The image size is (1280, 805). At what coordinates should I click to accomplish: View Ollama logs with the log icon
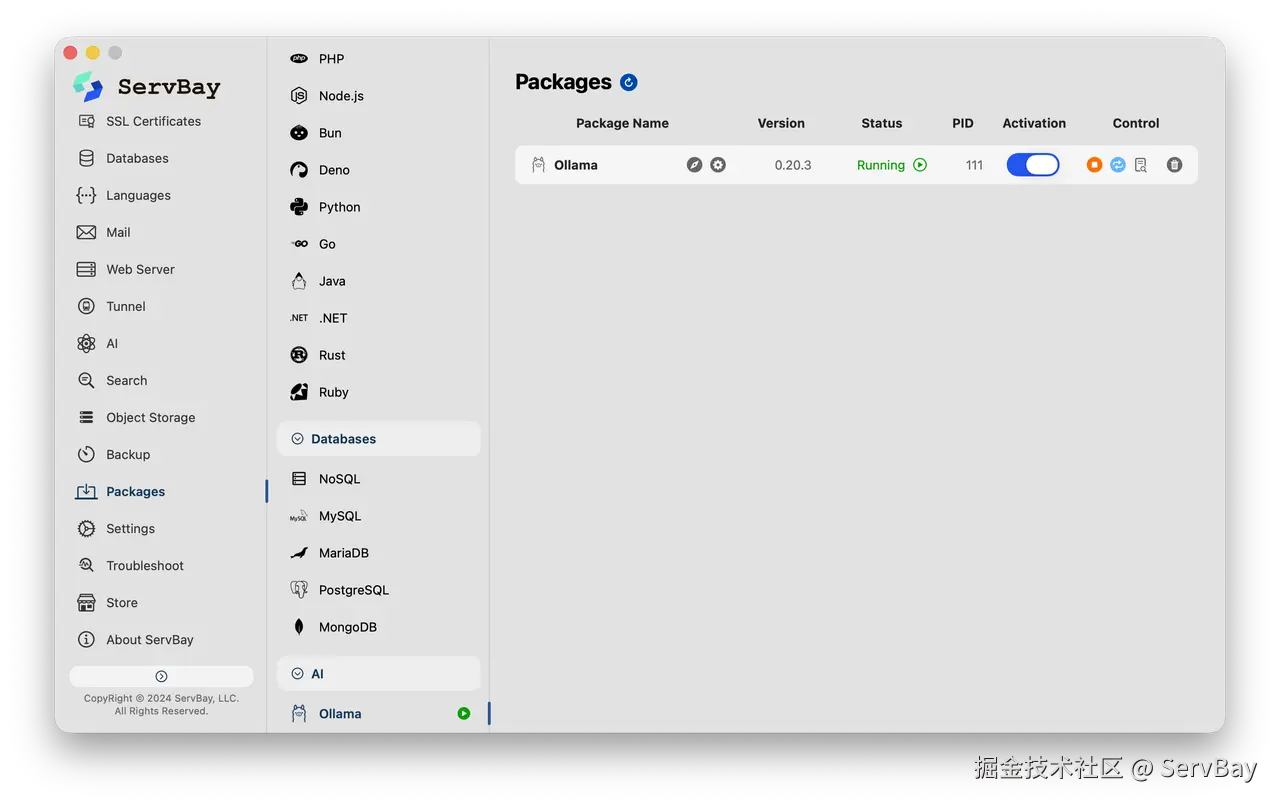(x=1141, y=165)
